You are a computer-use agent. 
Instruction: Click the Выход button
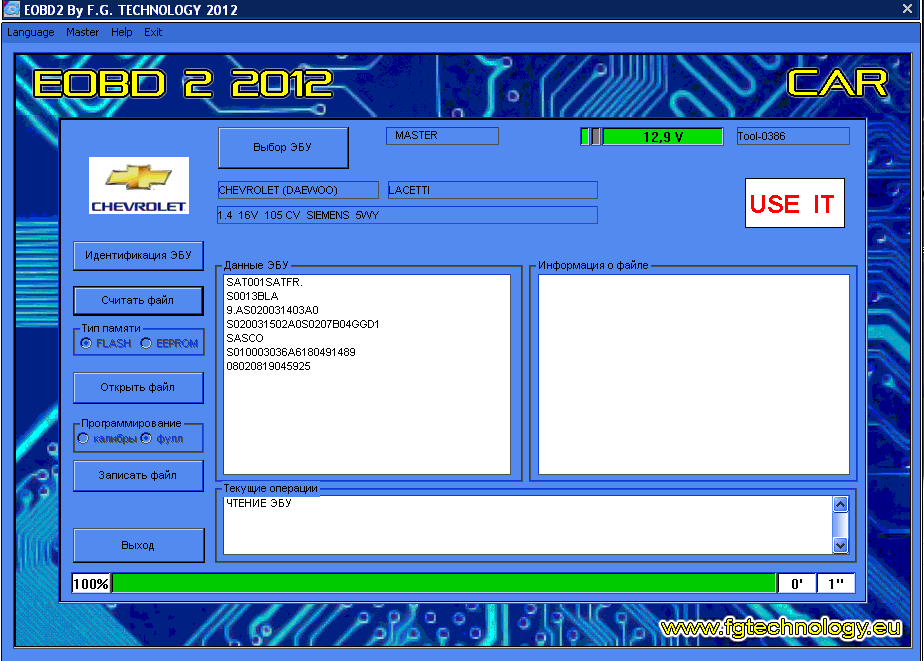click(138, 546)
